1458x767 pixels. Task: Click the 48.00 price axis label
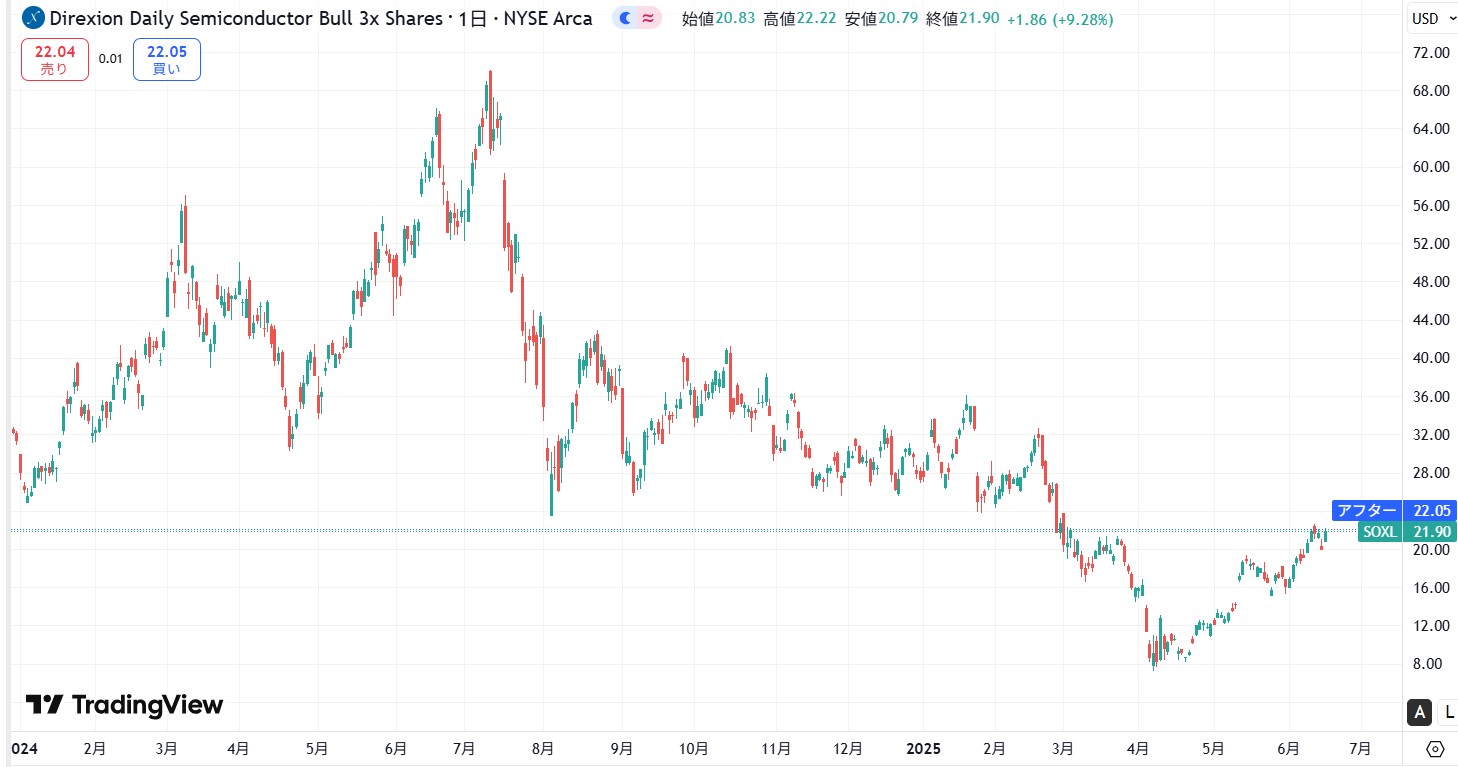(x=1429, y=282)
